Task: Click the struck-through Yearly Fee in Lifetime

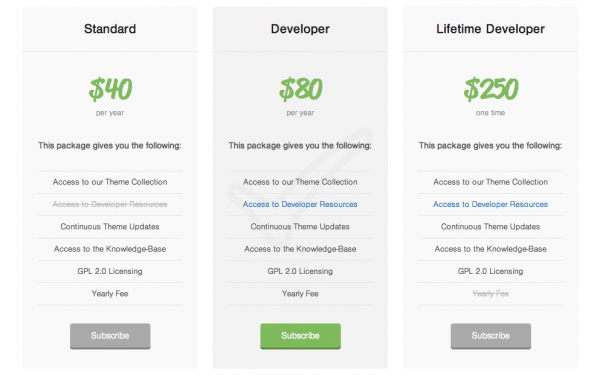Action: 490,294
